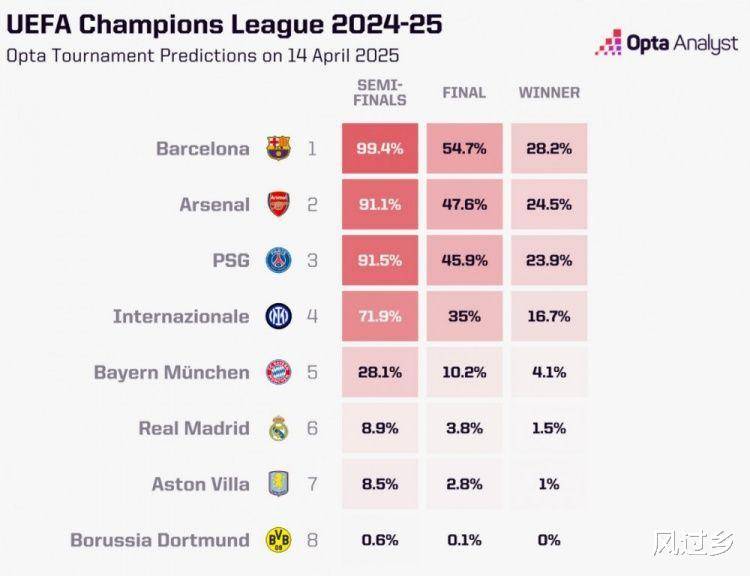Click the Barcelona club crest
Viewport: 750px width, 576px height.
click(x=278, y=149)
